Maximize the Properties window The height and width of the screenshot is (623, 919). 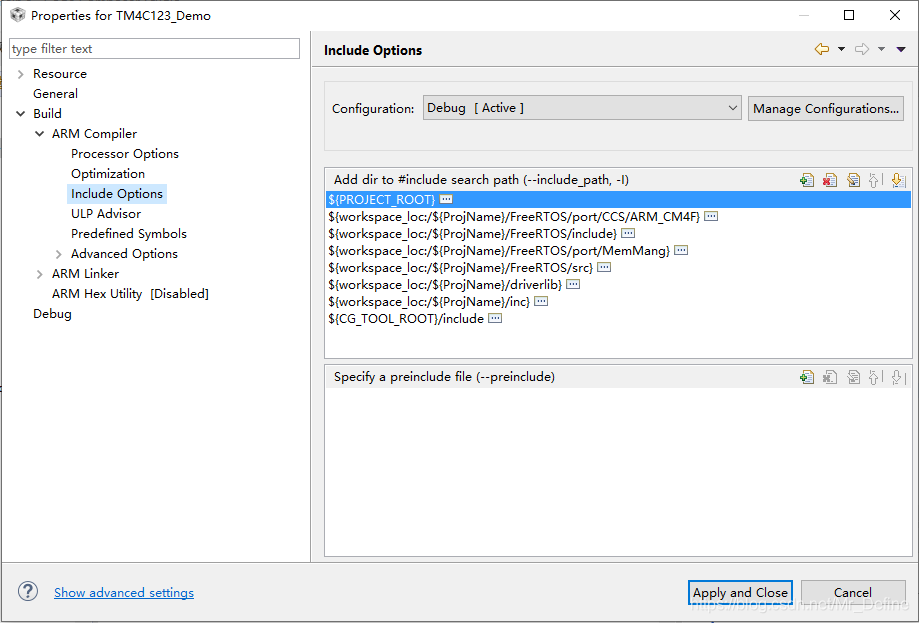pos(849,15)
